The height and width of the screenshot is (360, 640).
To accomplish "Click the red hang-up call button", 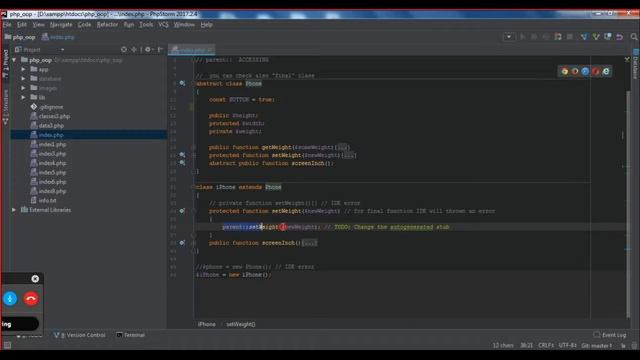I will (31, 299).
